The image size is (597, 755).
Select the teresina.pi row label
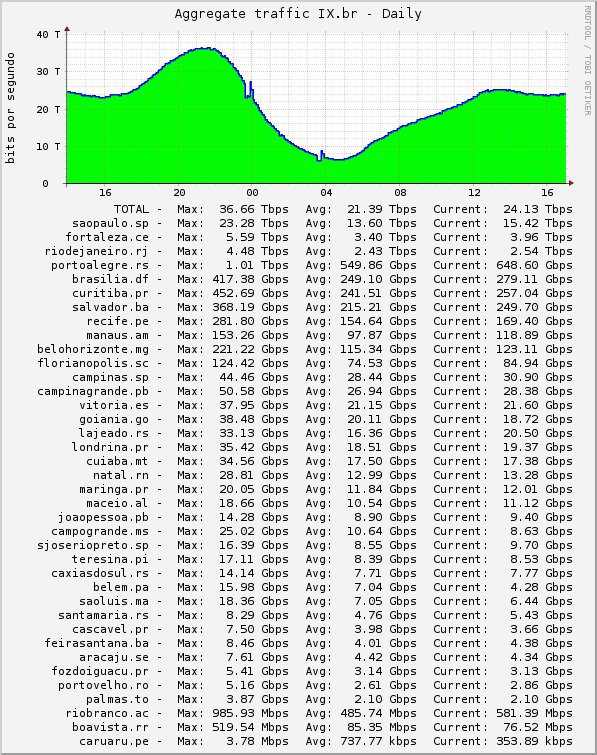tap(110, 559)
